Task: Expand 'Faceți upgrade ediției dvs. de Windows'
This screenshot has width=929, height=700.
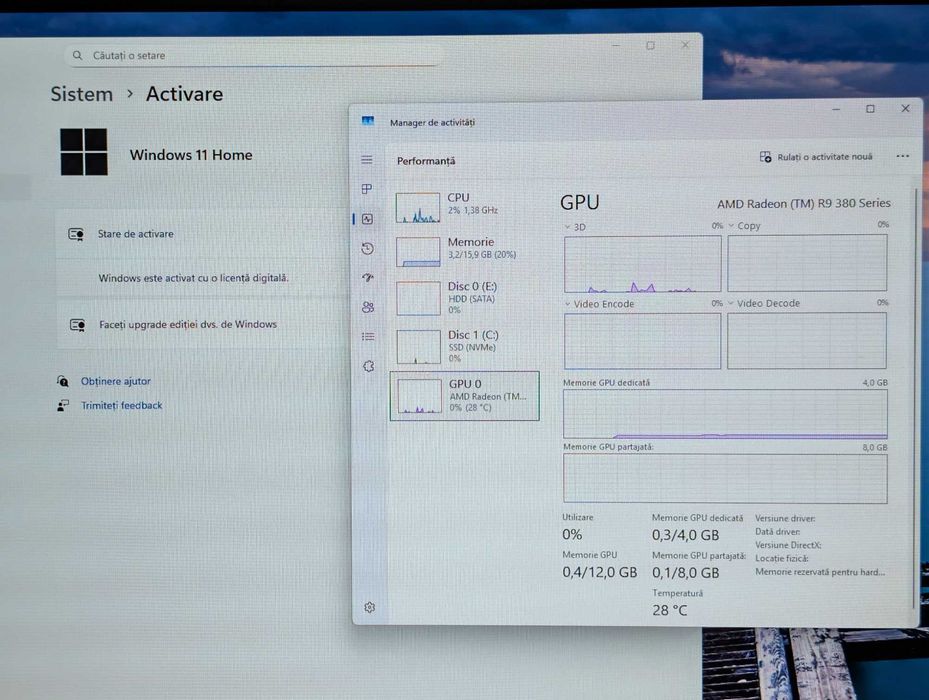Action: [x=201, y=325]
